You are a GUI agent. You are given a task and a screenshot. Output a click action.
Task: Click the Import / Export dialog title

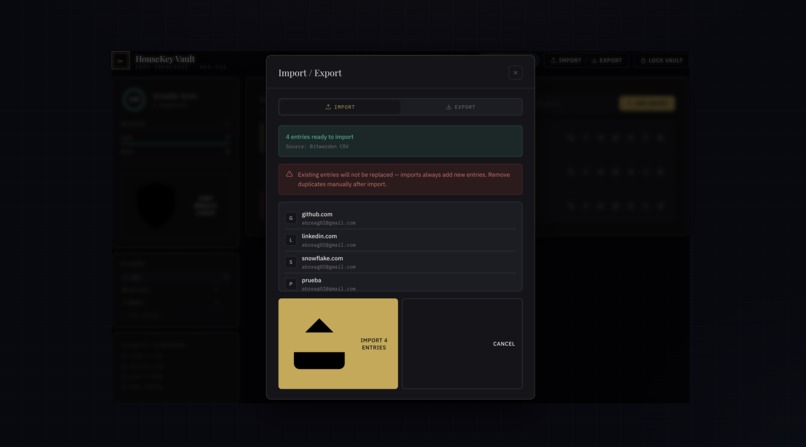point(310,73)
